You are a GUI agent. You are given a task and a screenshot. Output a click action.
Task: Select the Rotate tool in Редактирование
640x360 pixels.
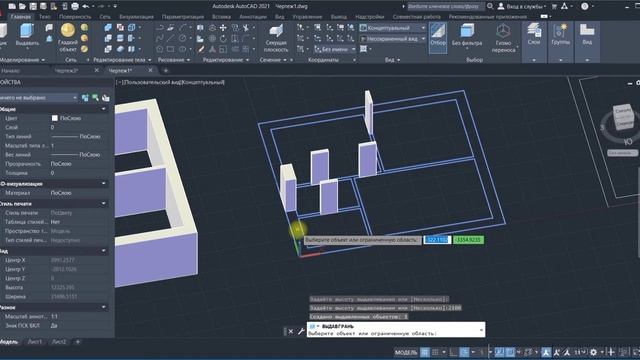pyautogui.click(x=223, y=39)
